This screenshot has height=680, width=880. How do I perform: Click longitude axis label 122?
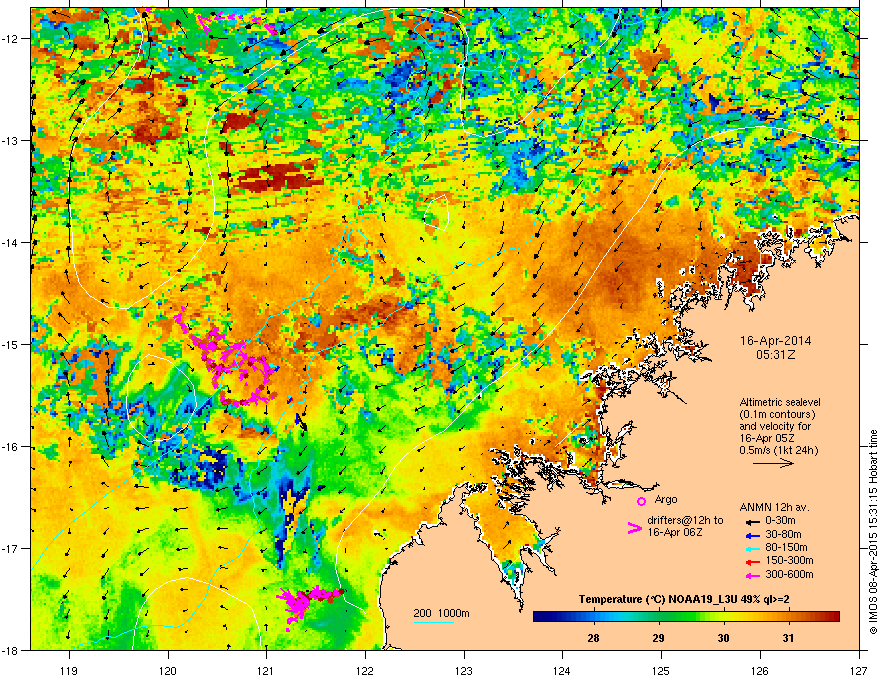(x=365, y=670)
